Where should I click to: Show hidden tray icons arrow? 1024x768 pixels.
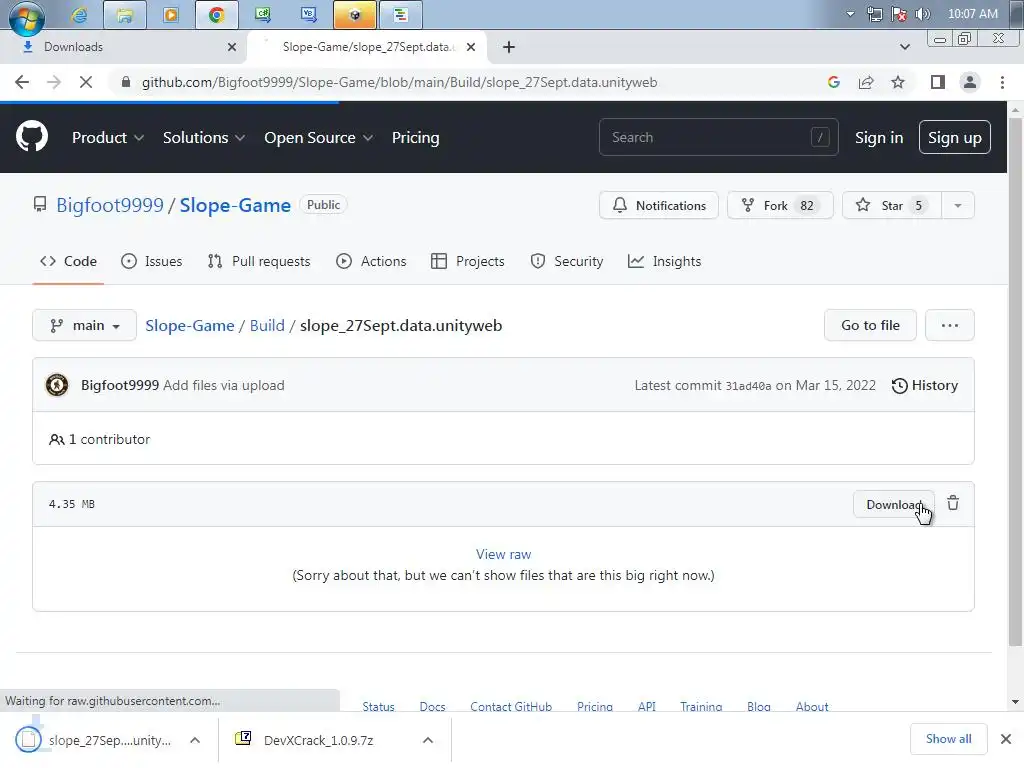pos(850,14)
